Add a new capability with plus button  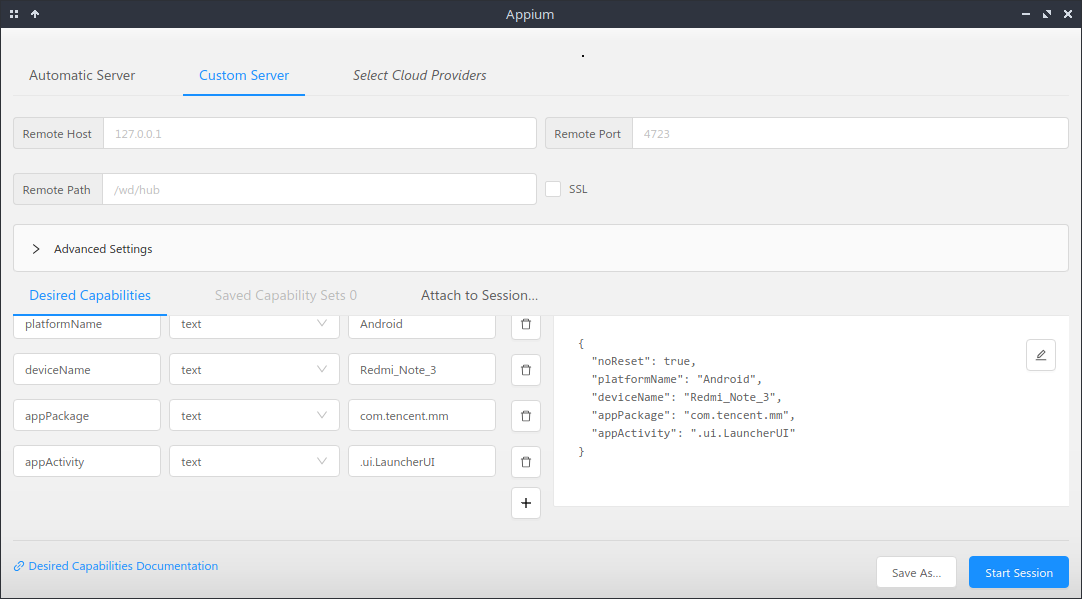click(x=526, y=503)
